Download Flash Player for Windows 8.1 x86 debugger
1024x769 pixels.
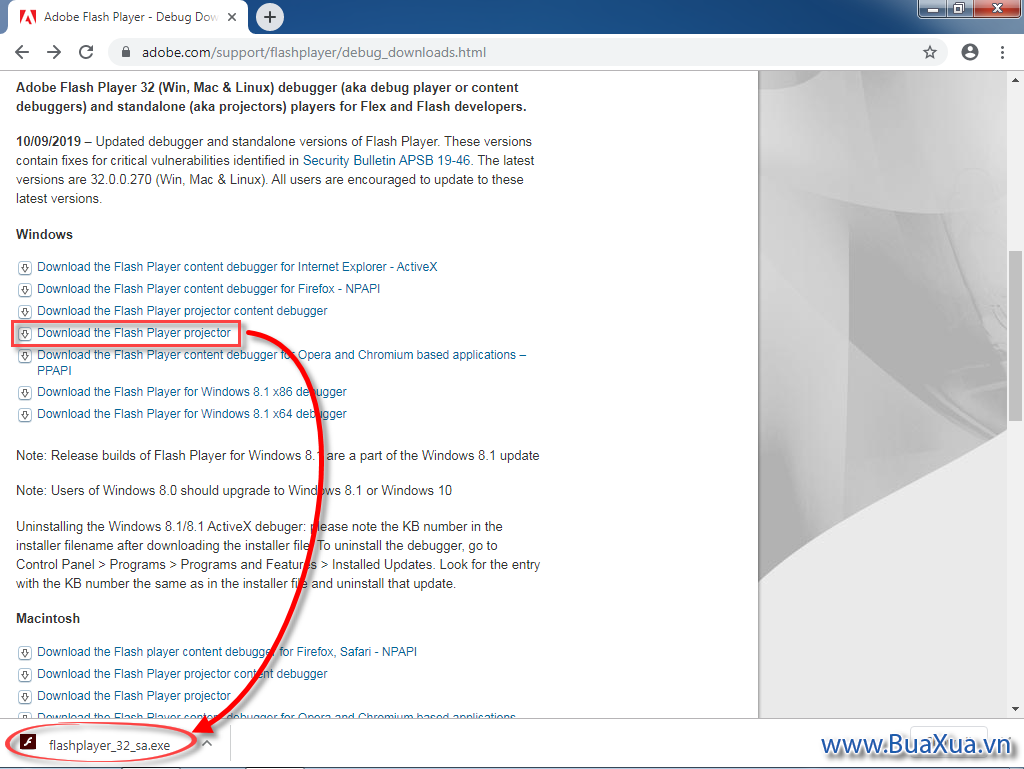coord(192,392)
